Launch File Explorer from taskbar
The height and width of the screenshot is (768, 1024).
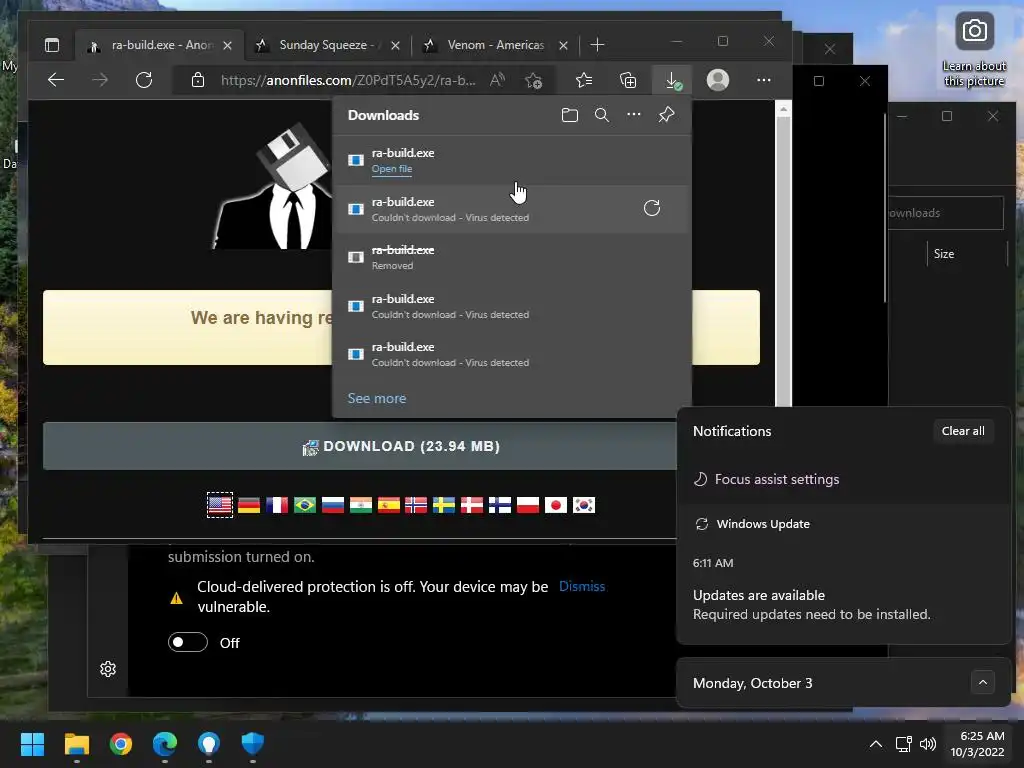76,744
